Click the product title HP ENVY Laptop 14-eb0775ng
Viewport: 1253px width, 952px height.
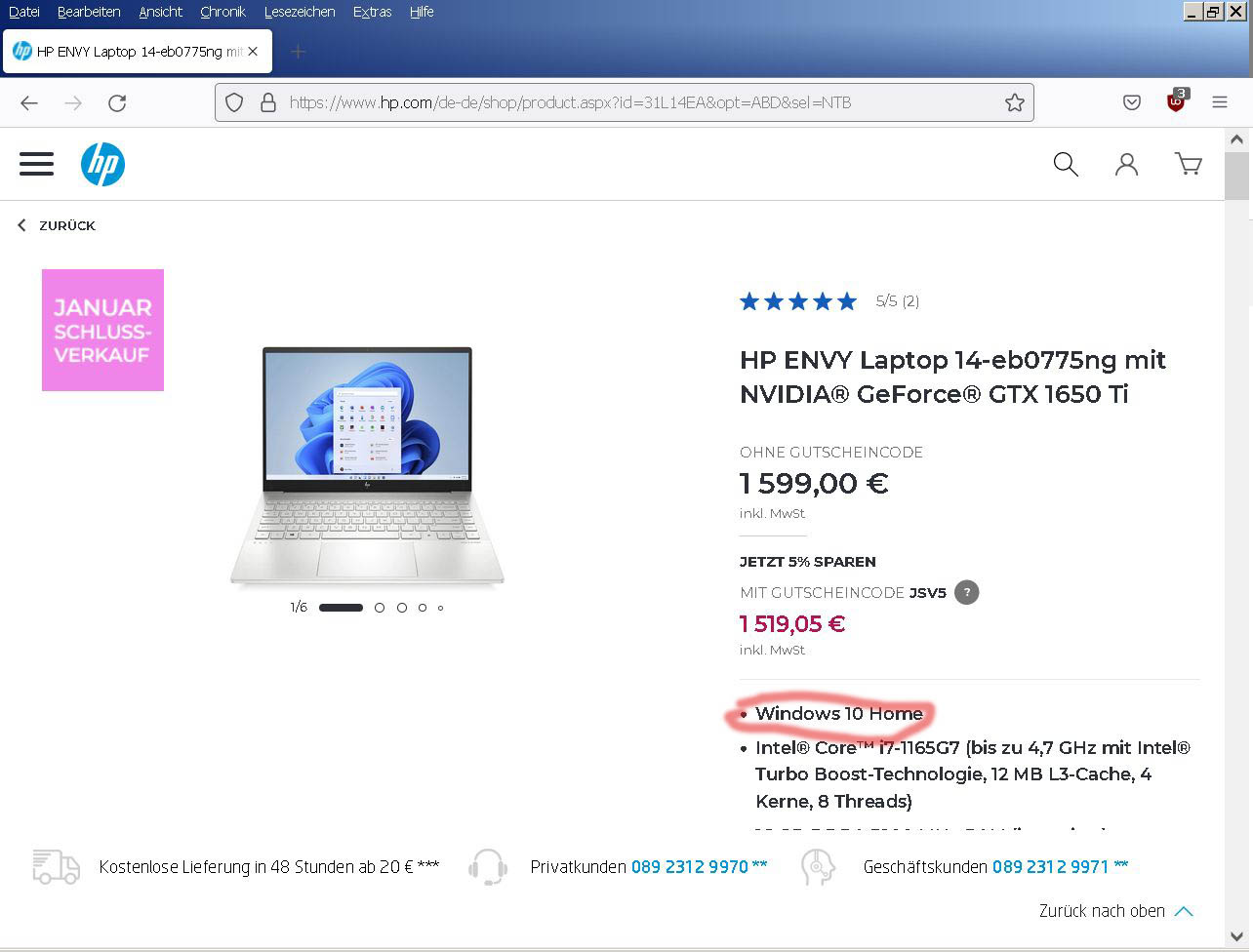click(952, 377)
